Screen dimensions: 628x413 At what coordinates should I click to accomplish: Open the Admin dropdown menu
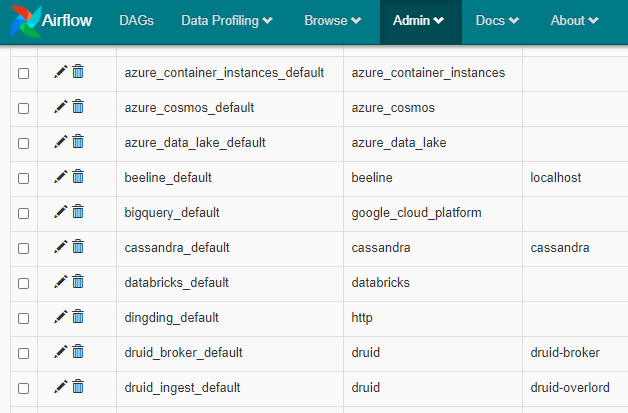(419, 21)
